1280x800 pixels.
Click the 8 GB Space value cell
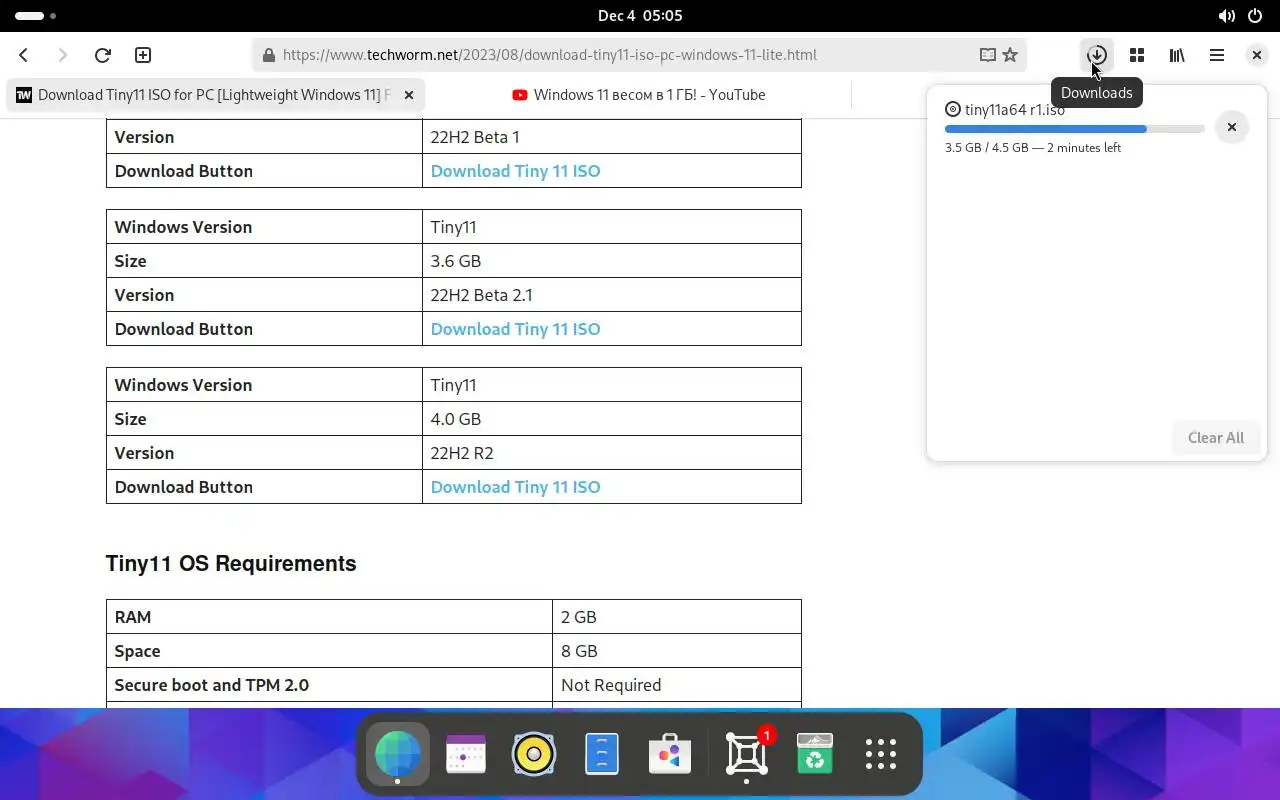point(677,651)
